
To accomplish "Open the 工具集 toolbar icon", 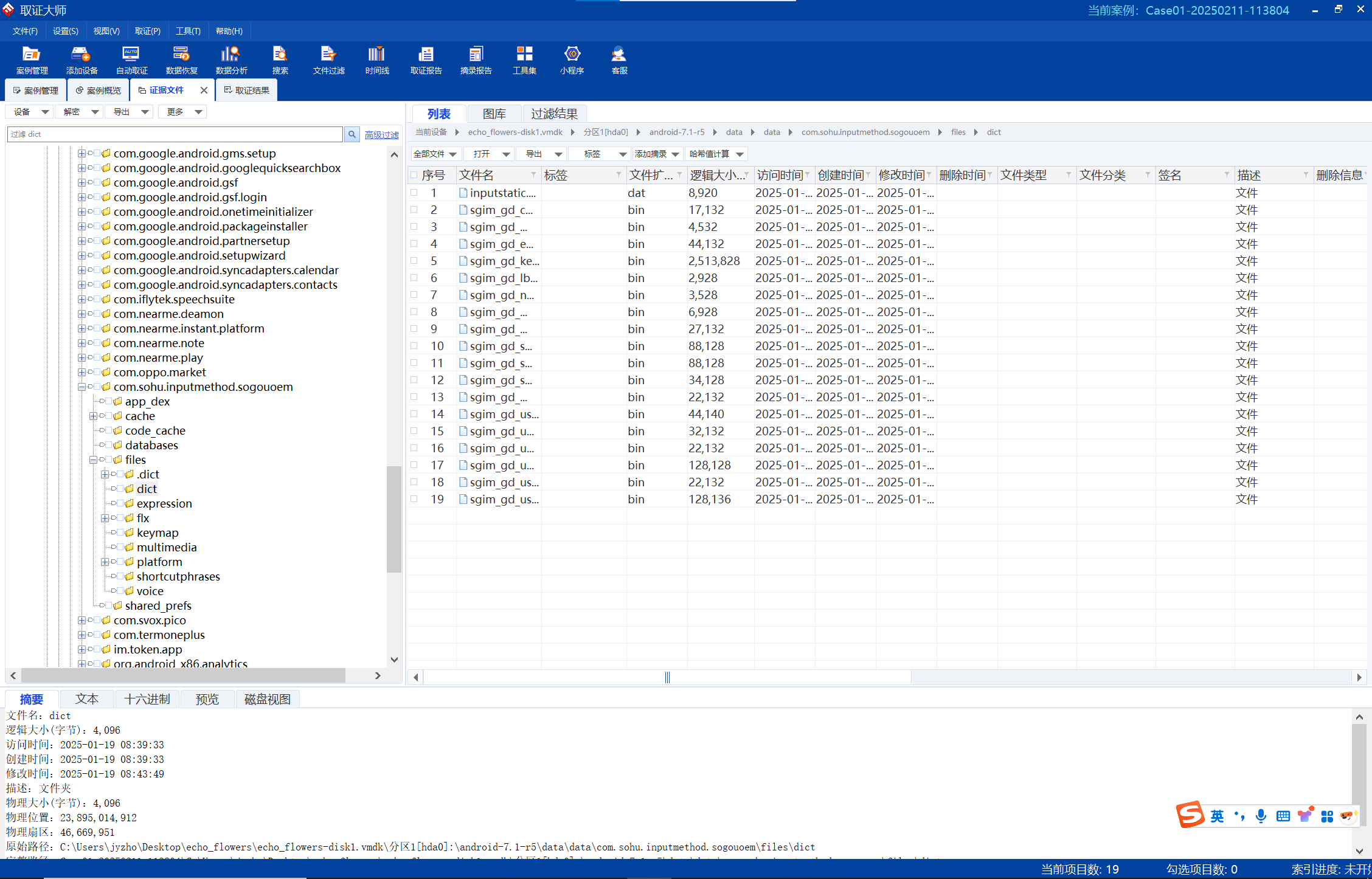I will point(524,60).
